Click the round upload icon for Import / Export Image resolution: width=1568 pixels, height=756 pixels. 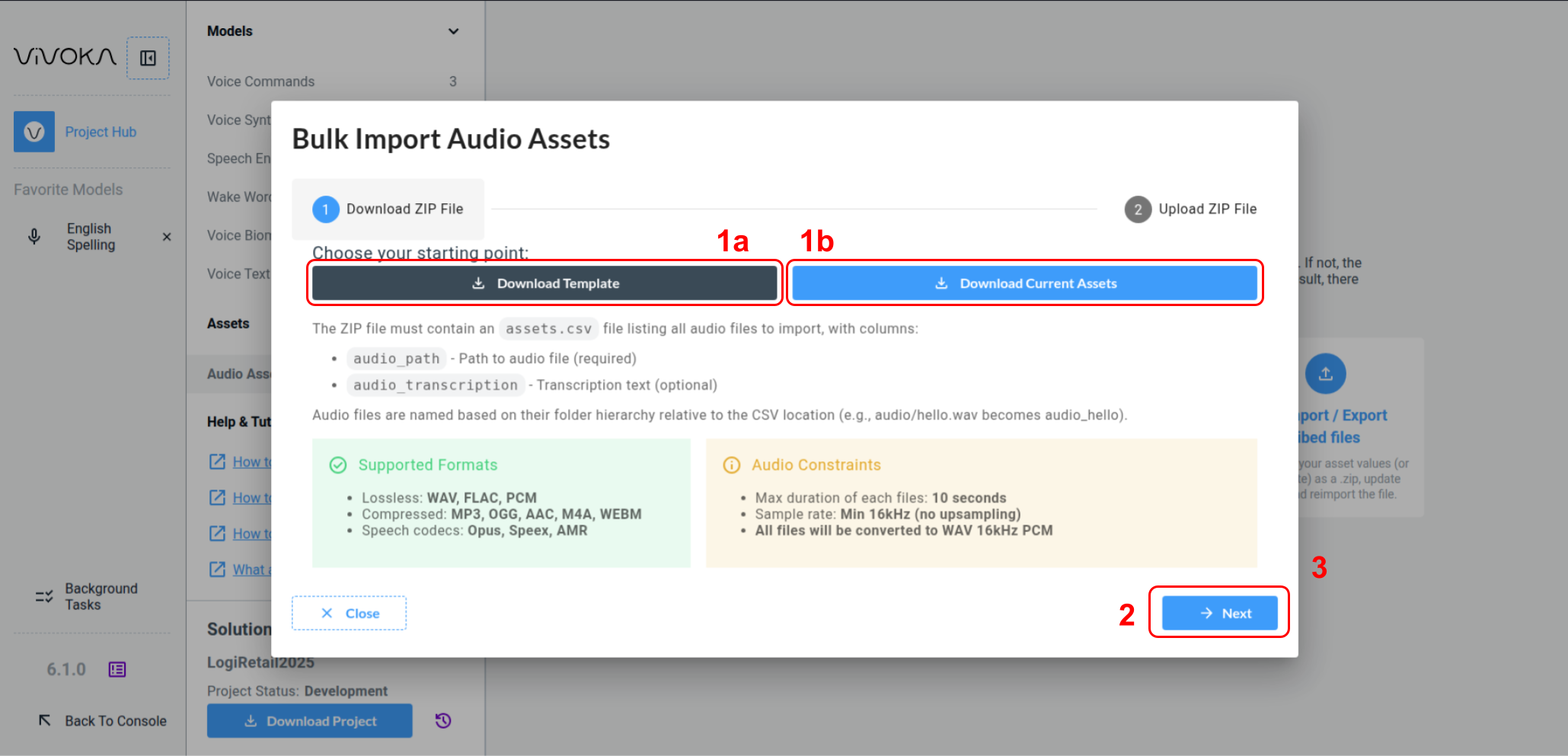coord(1325,374)
